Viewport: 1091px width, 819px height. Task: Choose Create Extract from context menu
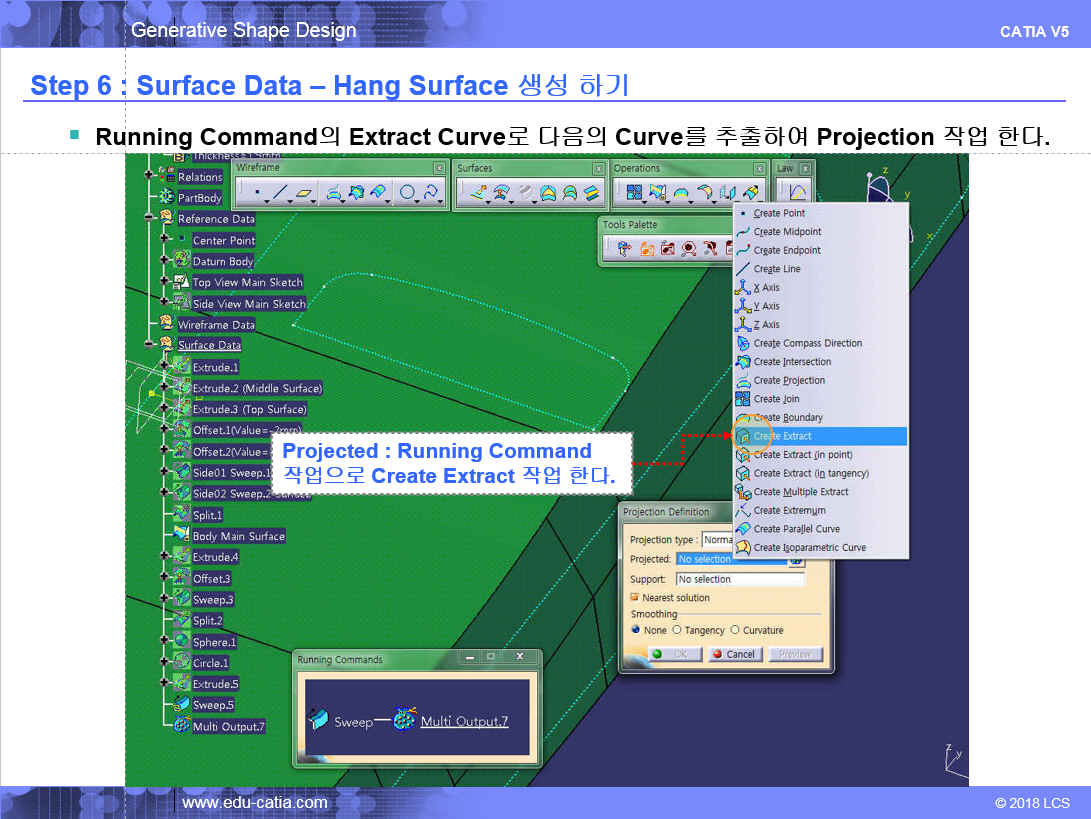pyautogui.click(x=782, y=436)
